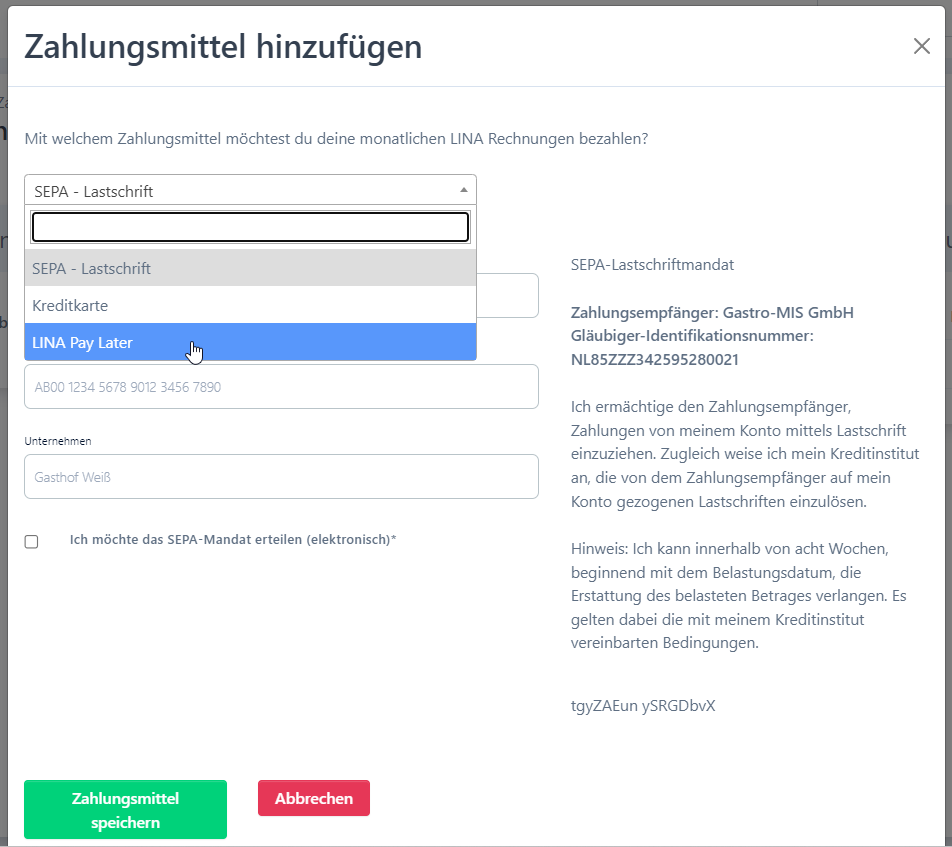Check the SEPA-Mandat erteilen checkbox
Screen dimensions: 952x847
point(32,542)
